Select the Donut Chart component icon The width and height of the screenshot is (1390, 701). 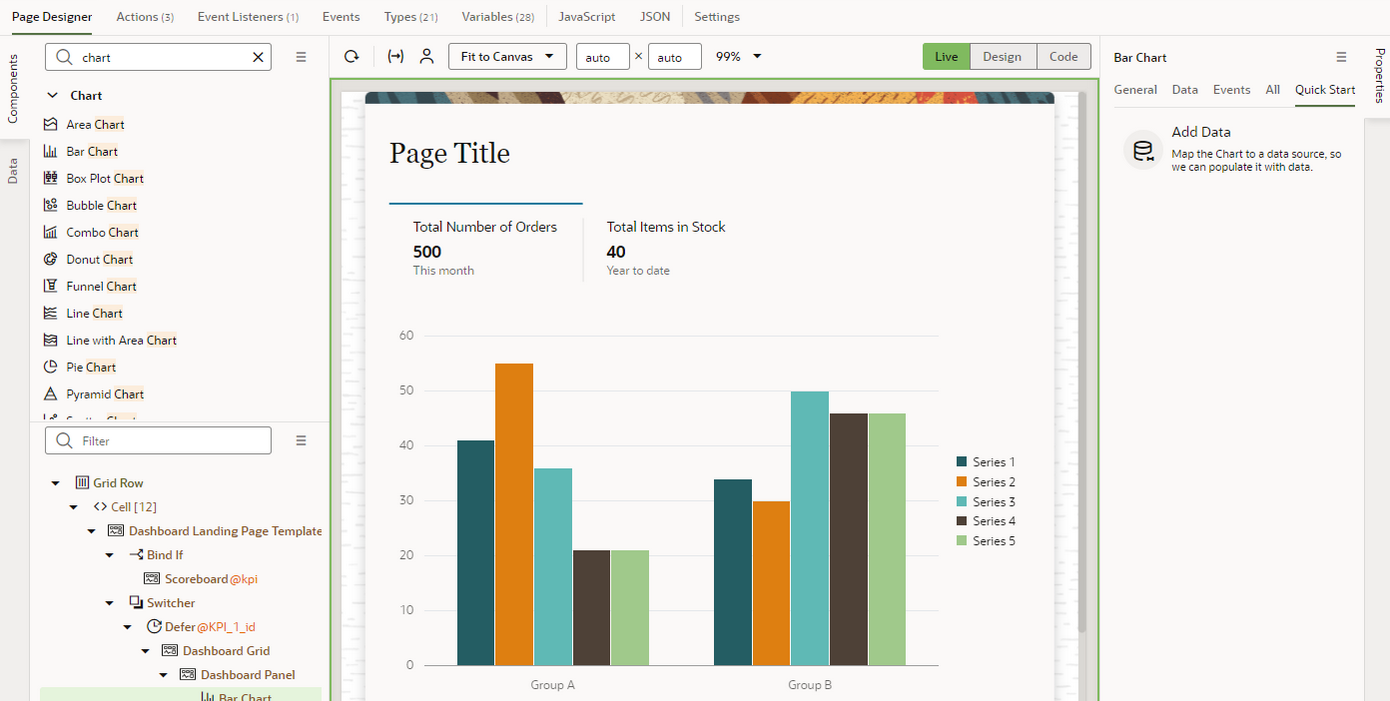52,258
